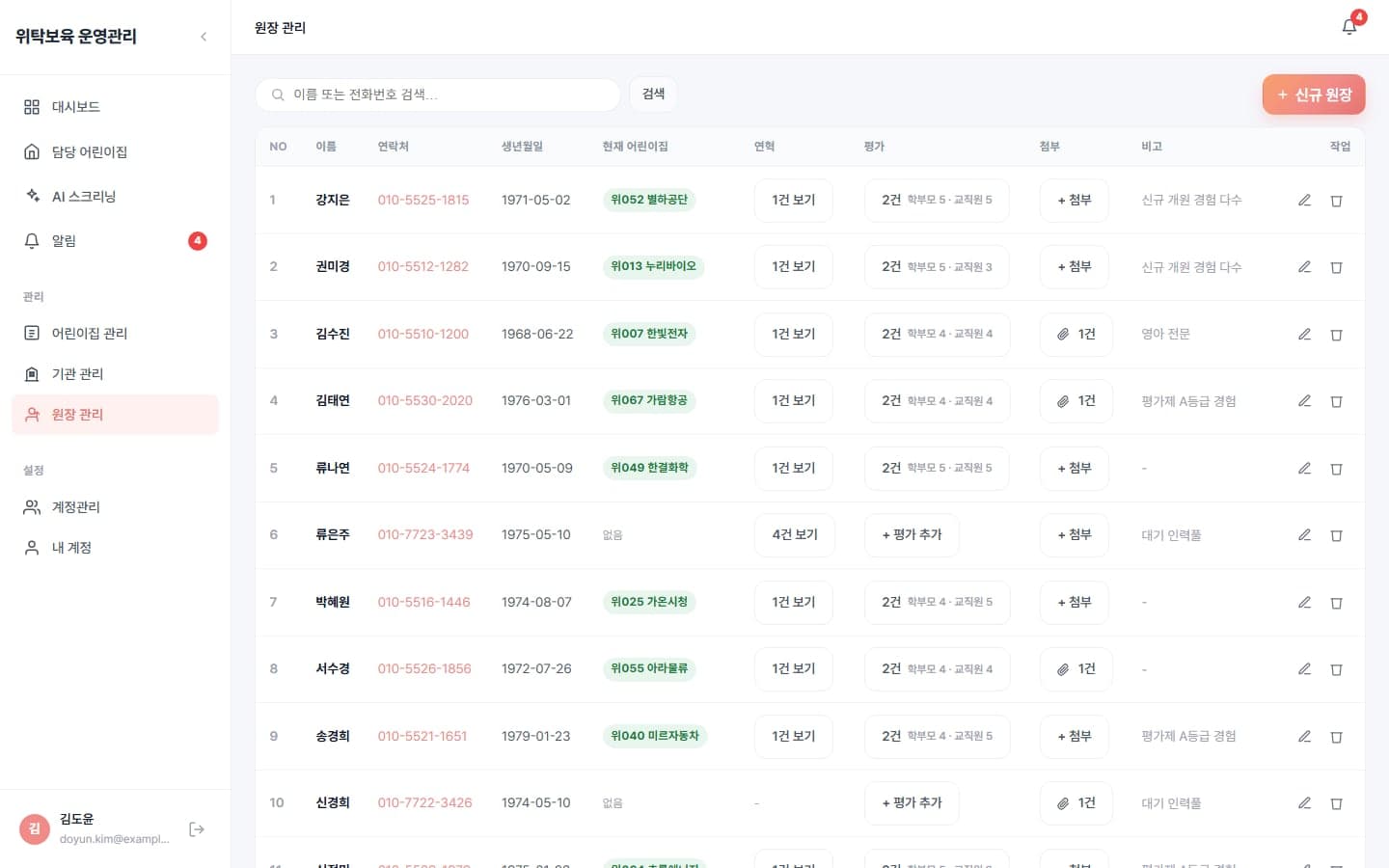Go to 대시보드 in the sidebar
Viewport: 1389px width, 868px height.
[115, 107]
